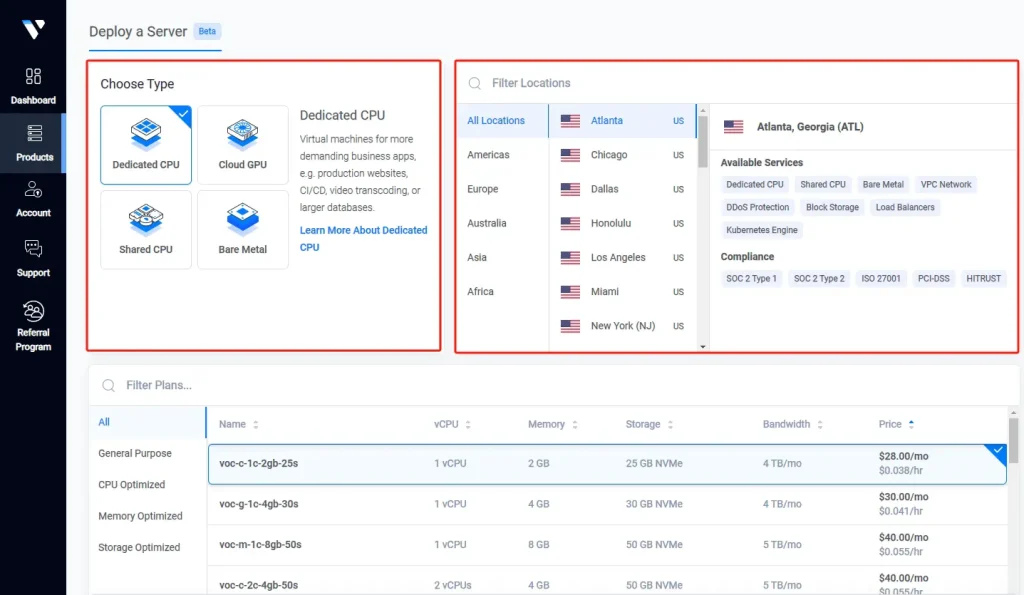Click the US flag beside Dallas
Image resolution: width=1024 pixels, height=595 pixels.
tap(570, 189)
